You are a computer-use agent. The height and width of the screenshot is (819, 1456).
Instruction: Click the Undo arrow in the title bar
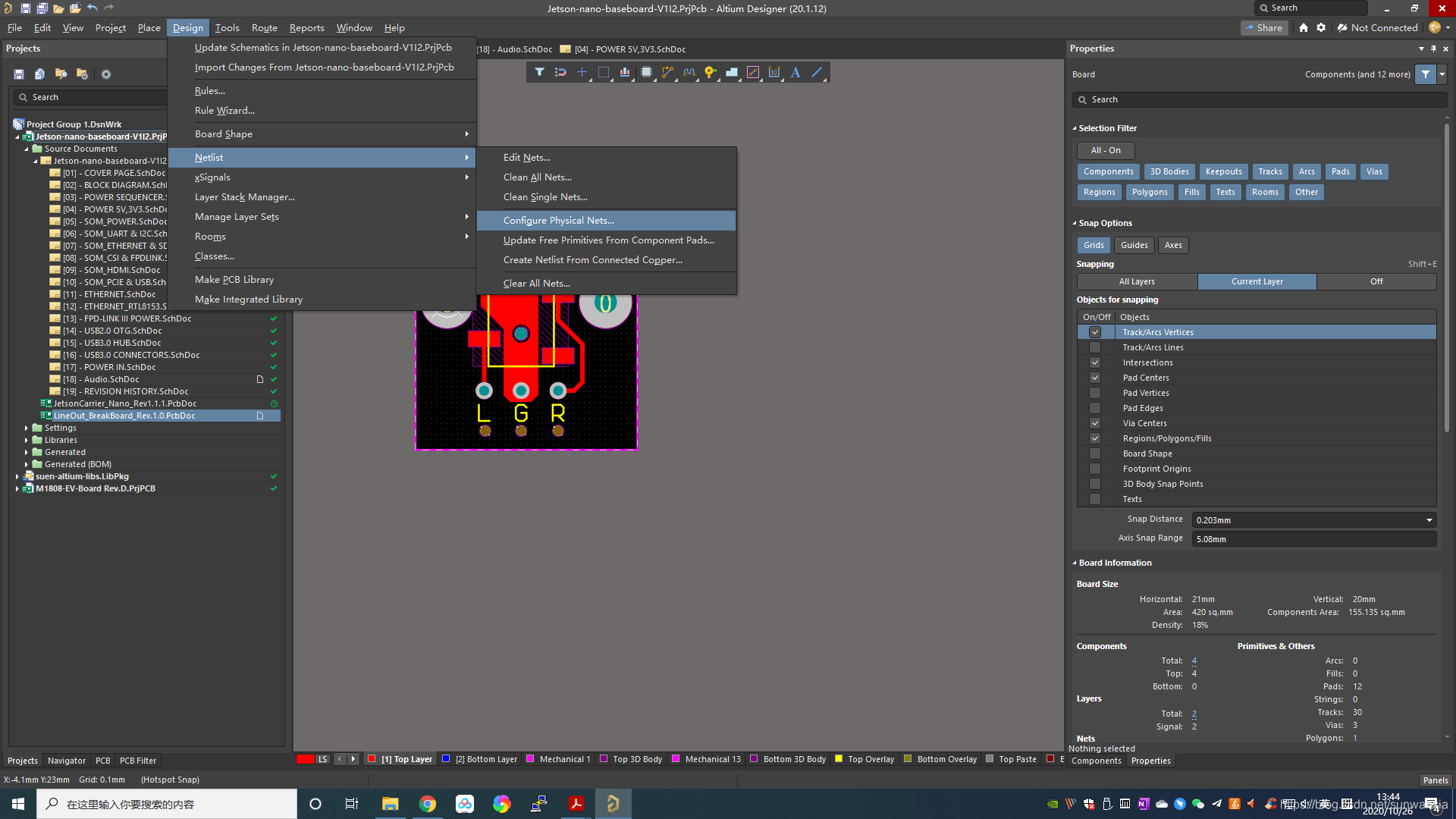pos(92,8)
